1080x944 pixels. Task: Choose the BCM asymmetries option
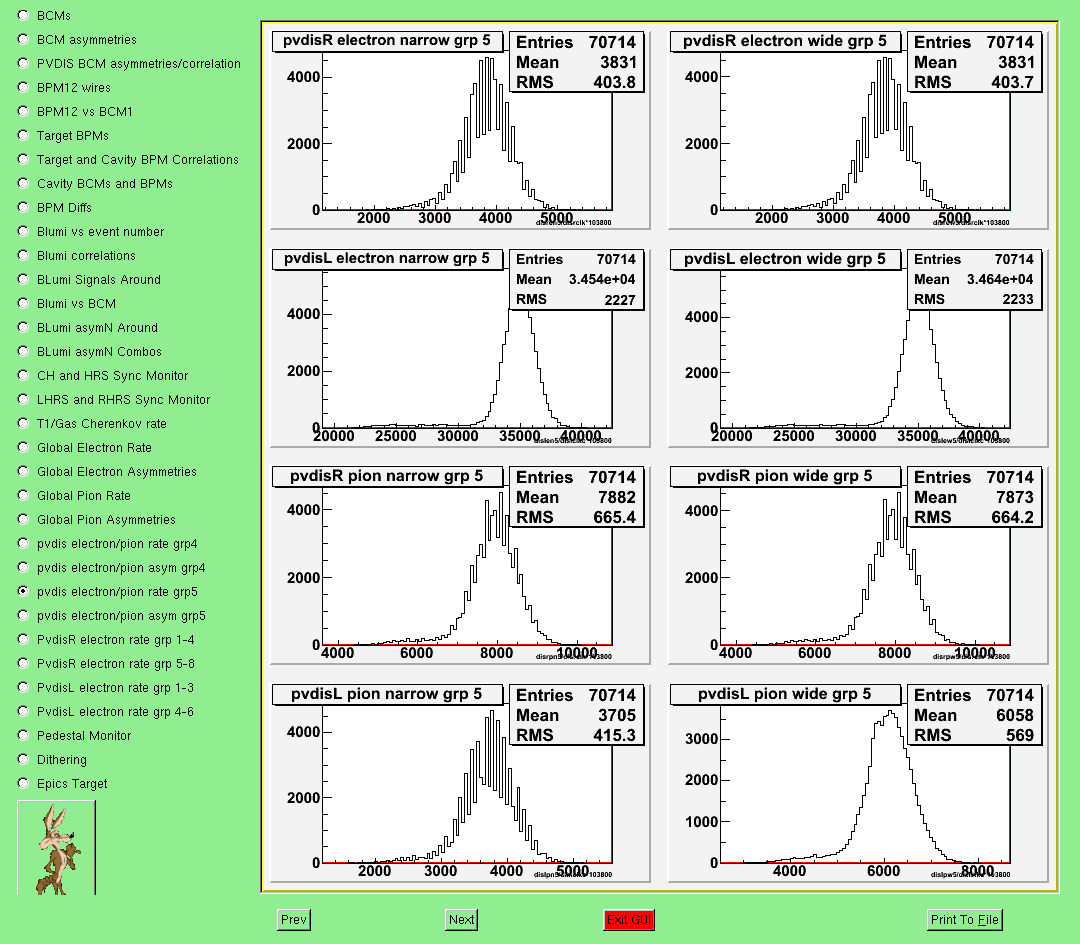pyautogui.click(x=23, y=39)
